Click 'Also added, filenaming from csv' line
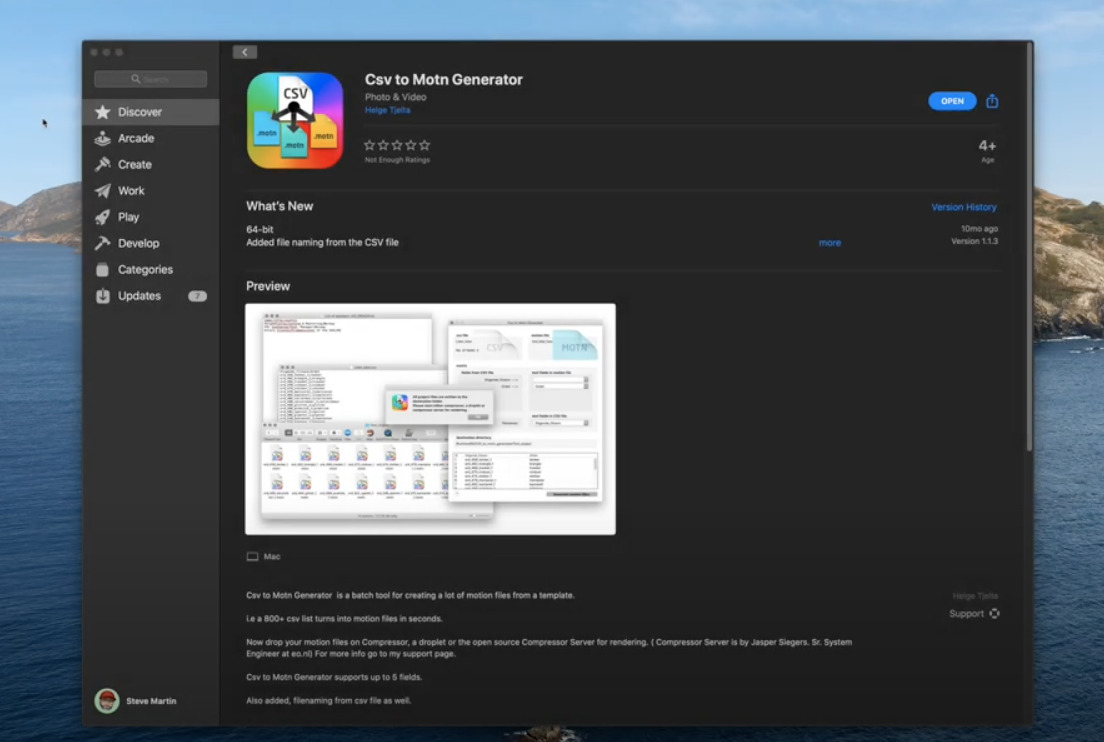The width and height of the screenshot is (1104, 742). pyautogui.click(x=329, y=700)
